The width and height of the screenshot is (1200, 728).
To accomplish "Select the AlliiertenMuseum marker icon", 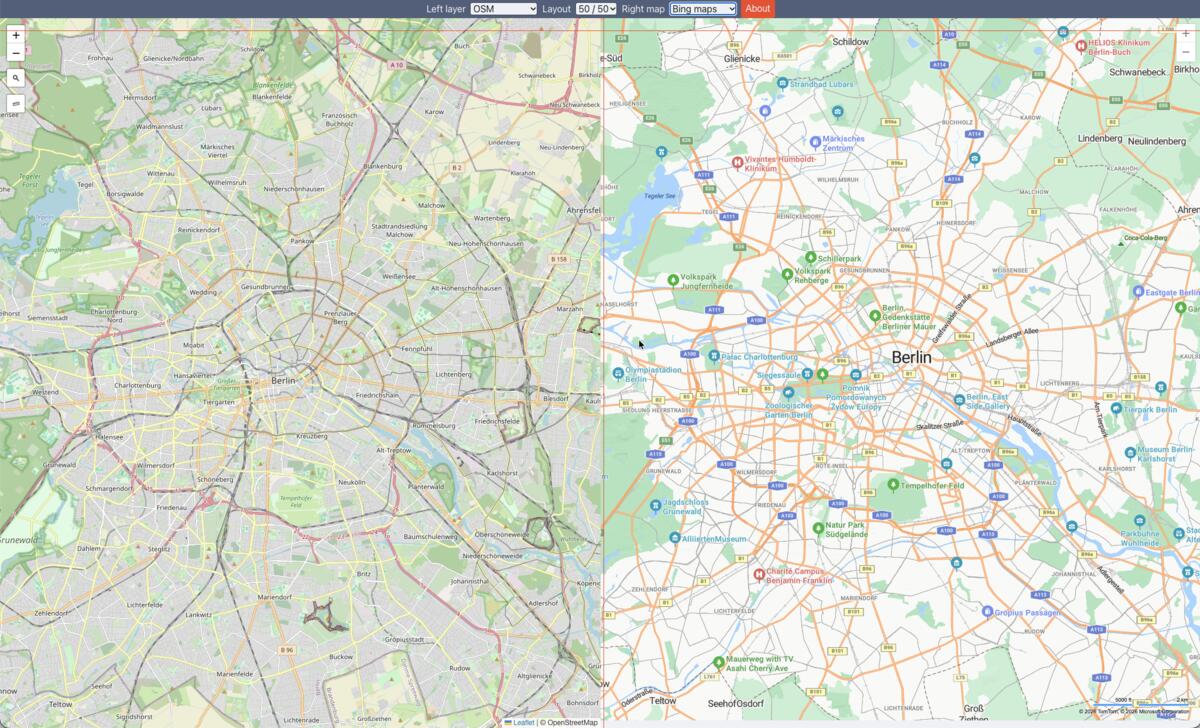I will coord(674,538).
